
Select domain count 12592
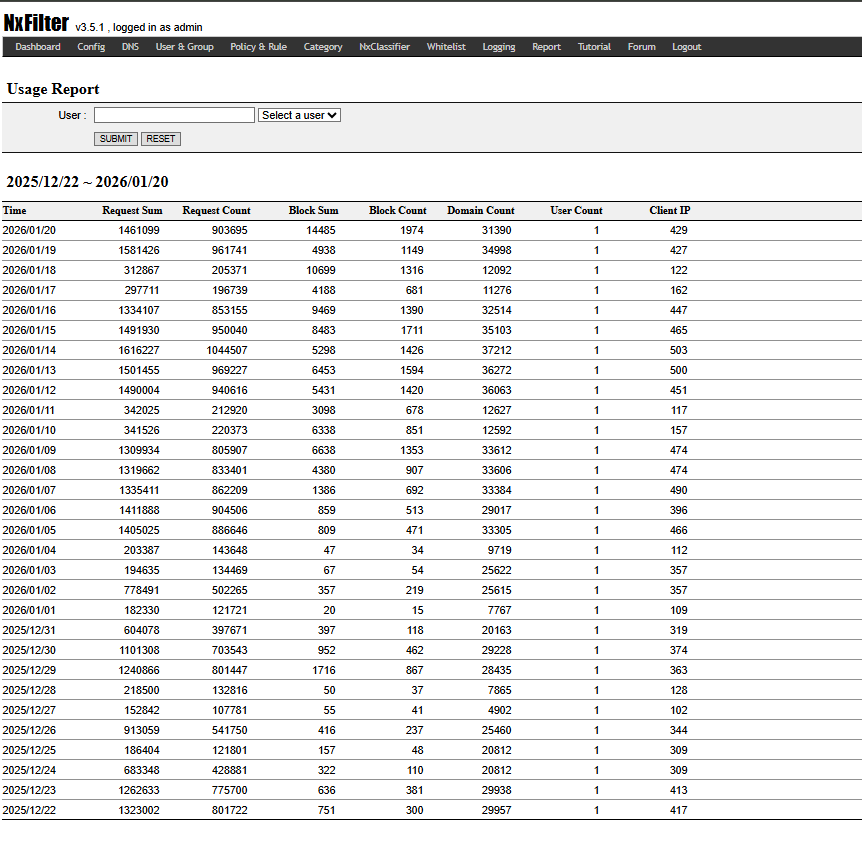pos(496,430)
